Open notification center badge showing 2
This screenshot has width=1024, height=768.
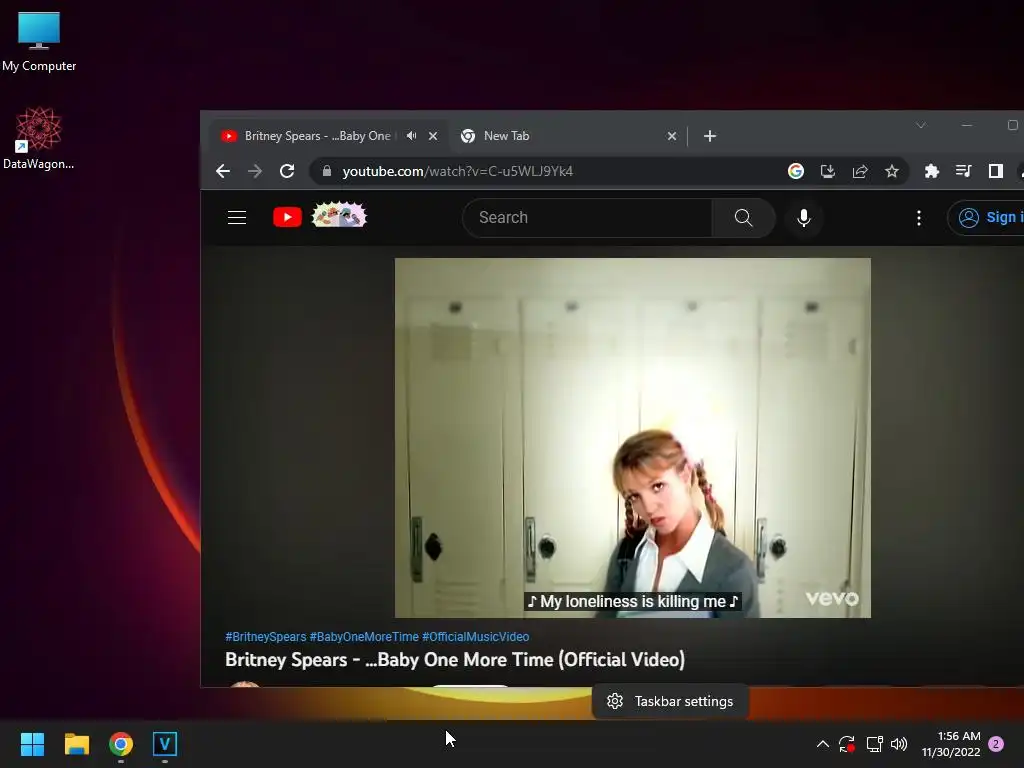tap(996, 744)
